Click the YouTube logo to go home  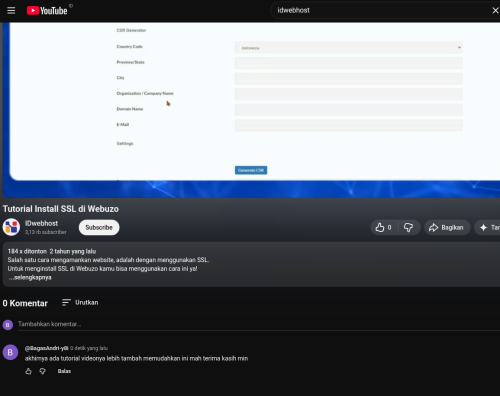(47, 11)
